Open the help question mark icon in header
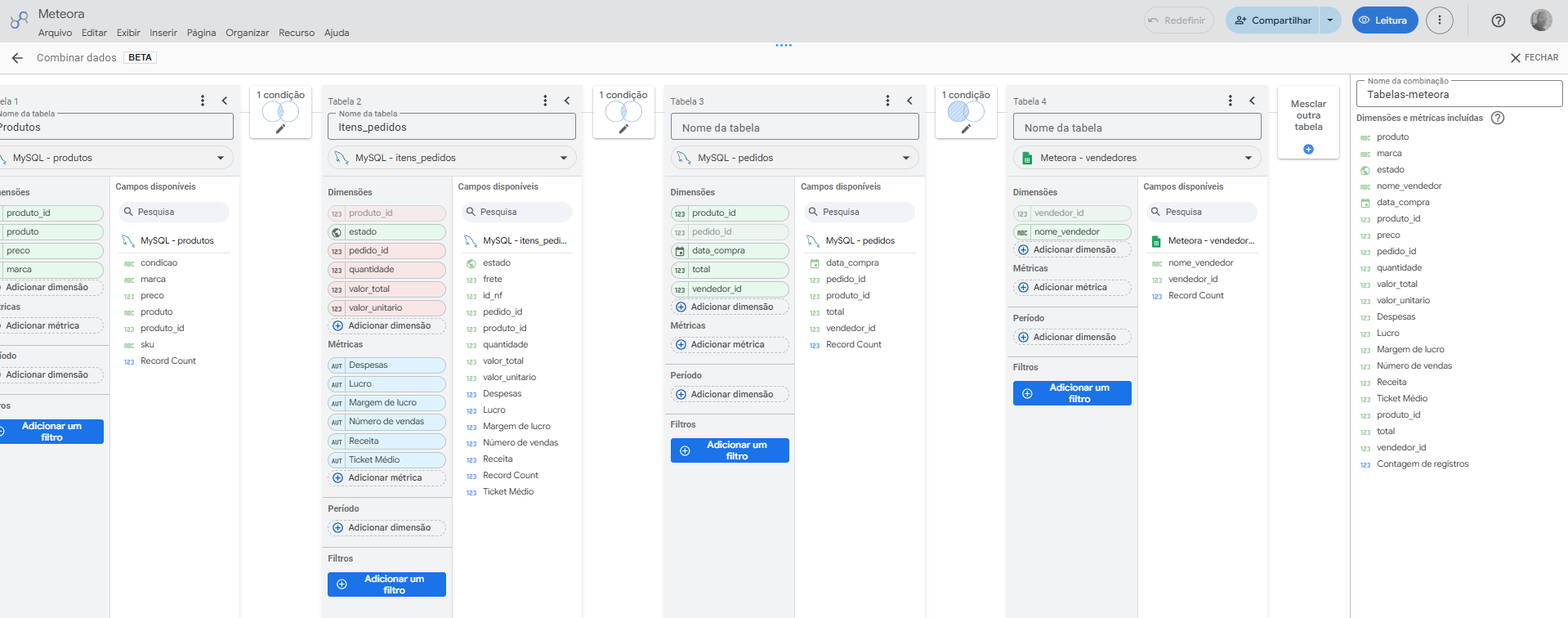The height and width of the screenshot is (618, 1568). click(x=1499, y=20)
